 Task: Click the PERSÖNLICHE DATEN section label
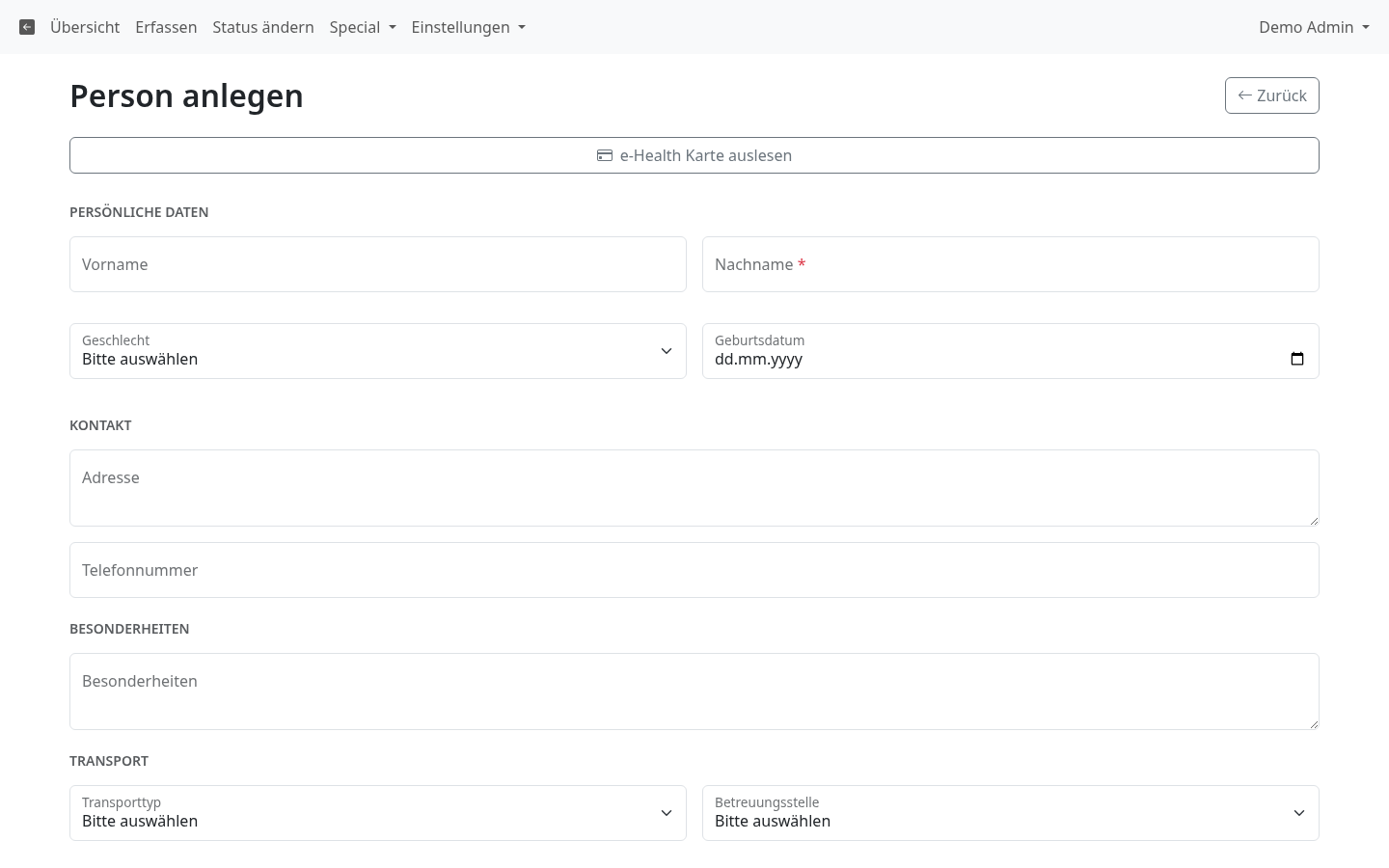click(139, 212)
